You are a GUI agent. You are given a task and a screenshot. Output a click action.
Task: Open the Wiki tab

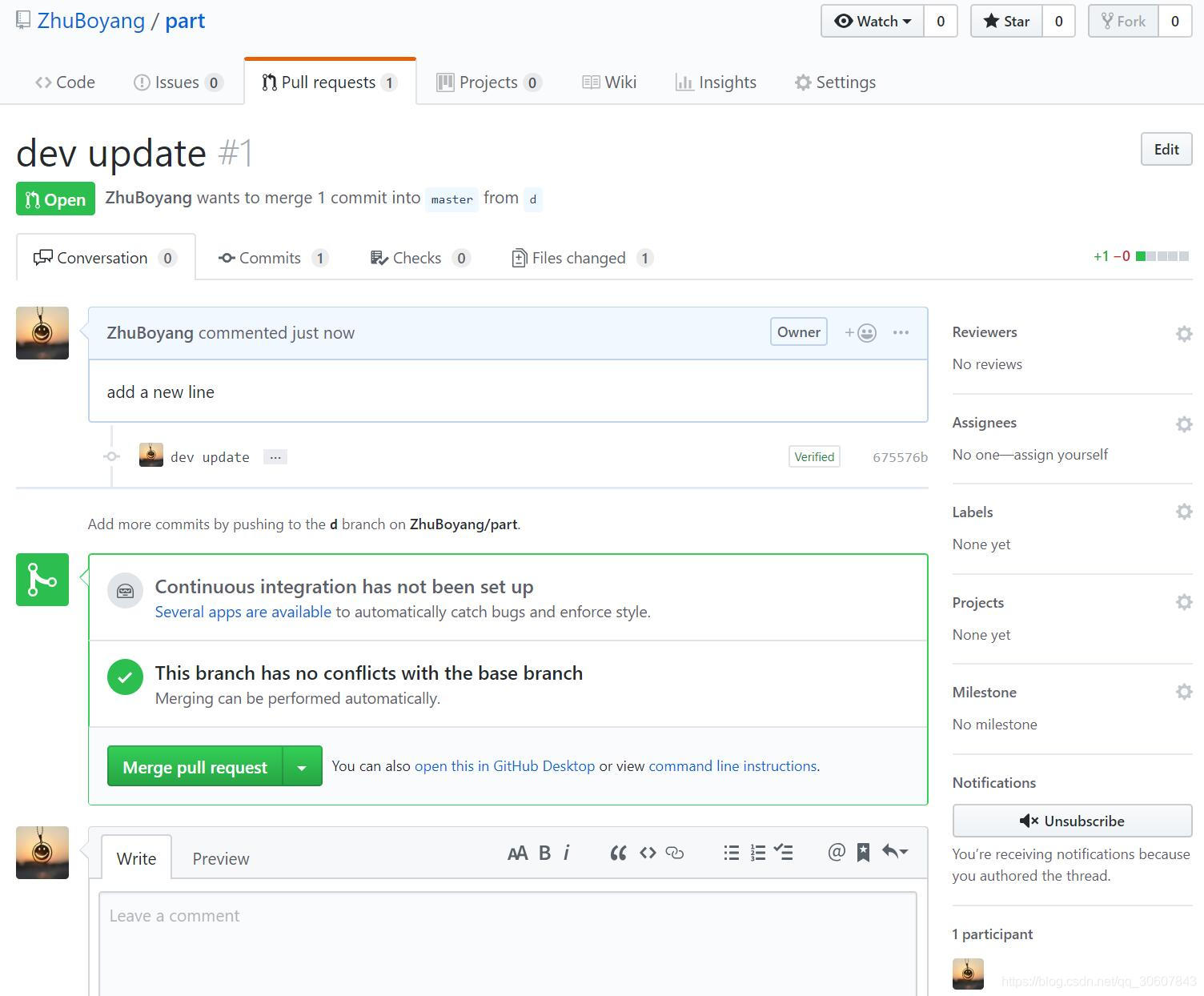(609, 82)
